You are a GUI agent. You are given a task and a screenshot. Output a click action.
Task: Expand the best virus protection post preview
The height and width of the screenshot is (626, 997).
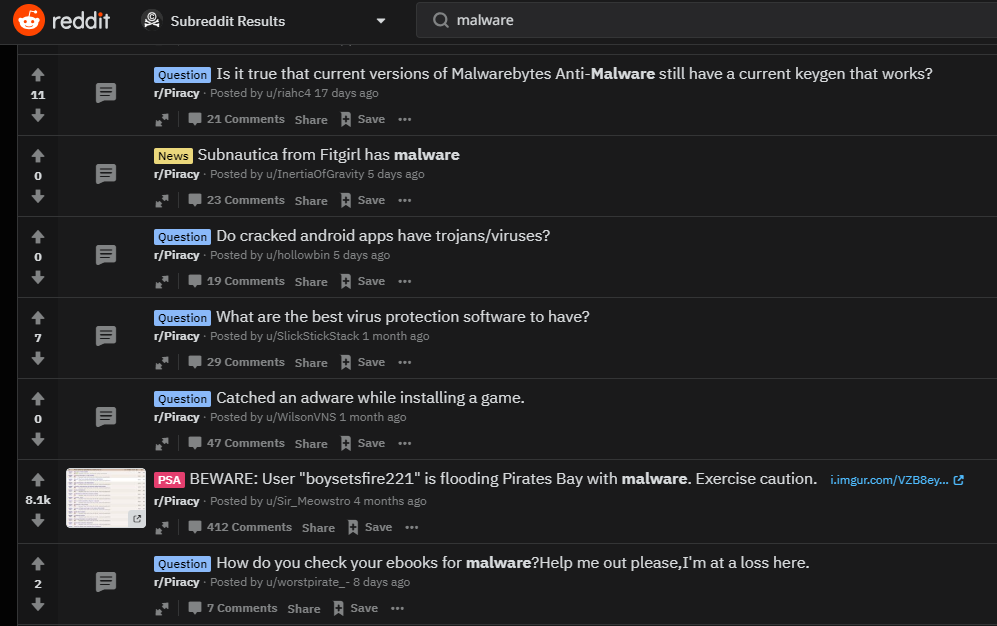click(162, 363)
